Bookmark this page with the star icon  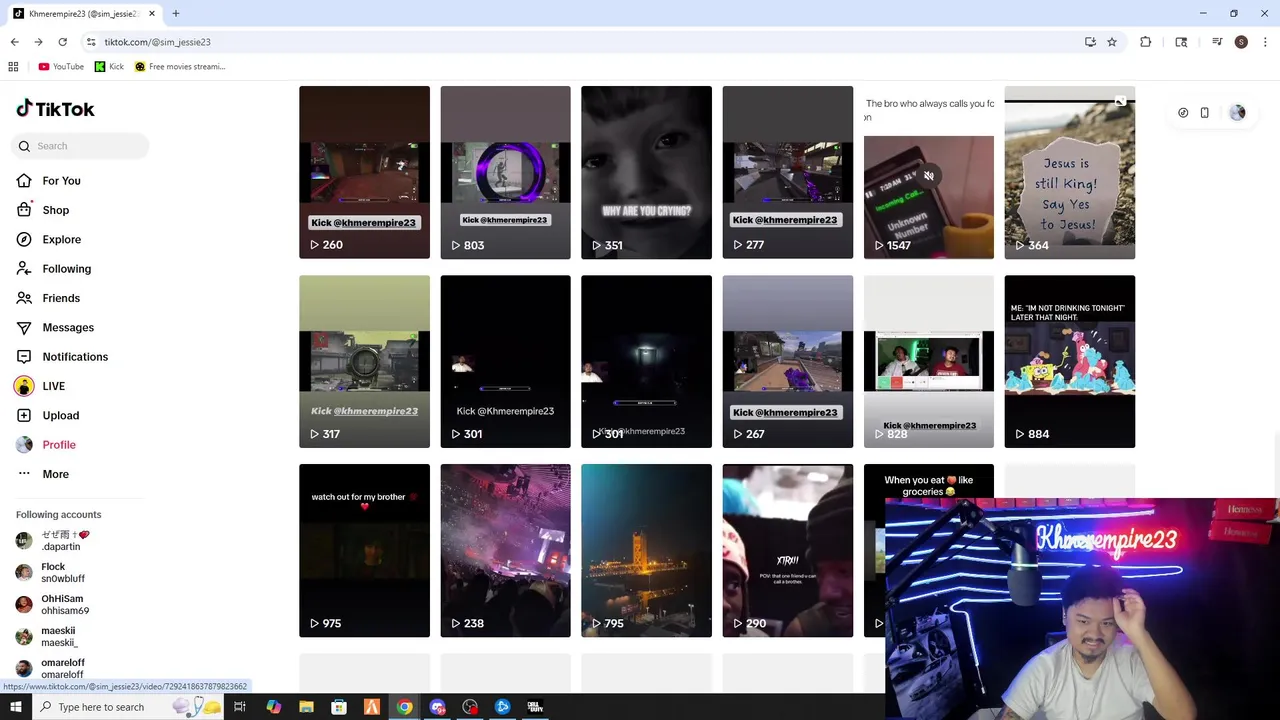coord(1111,42)
